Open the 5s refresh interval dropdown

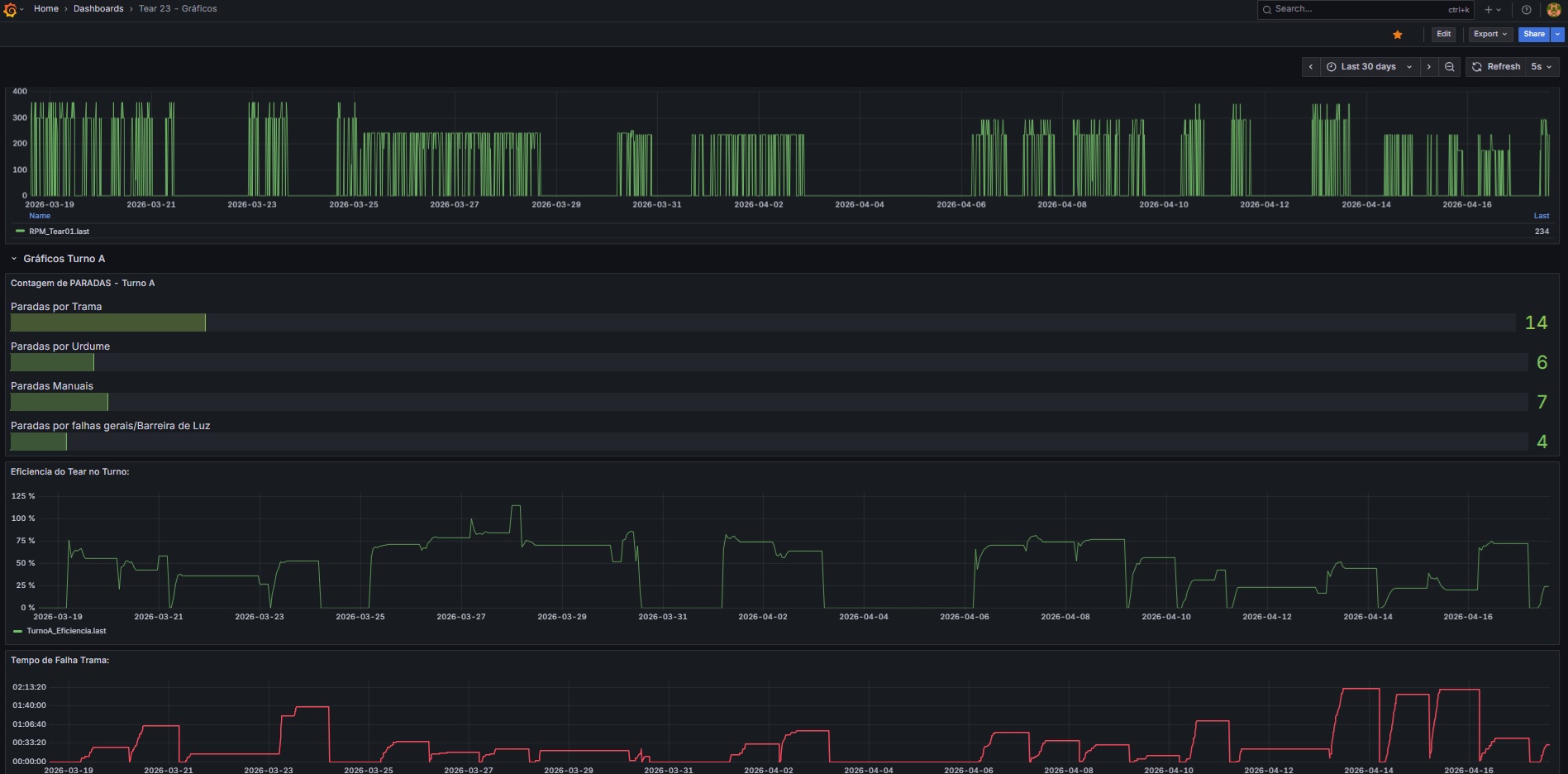(1542, 67)
